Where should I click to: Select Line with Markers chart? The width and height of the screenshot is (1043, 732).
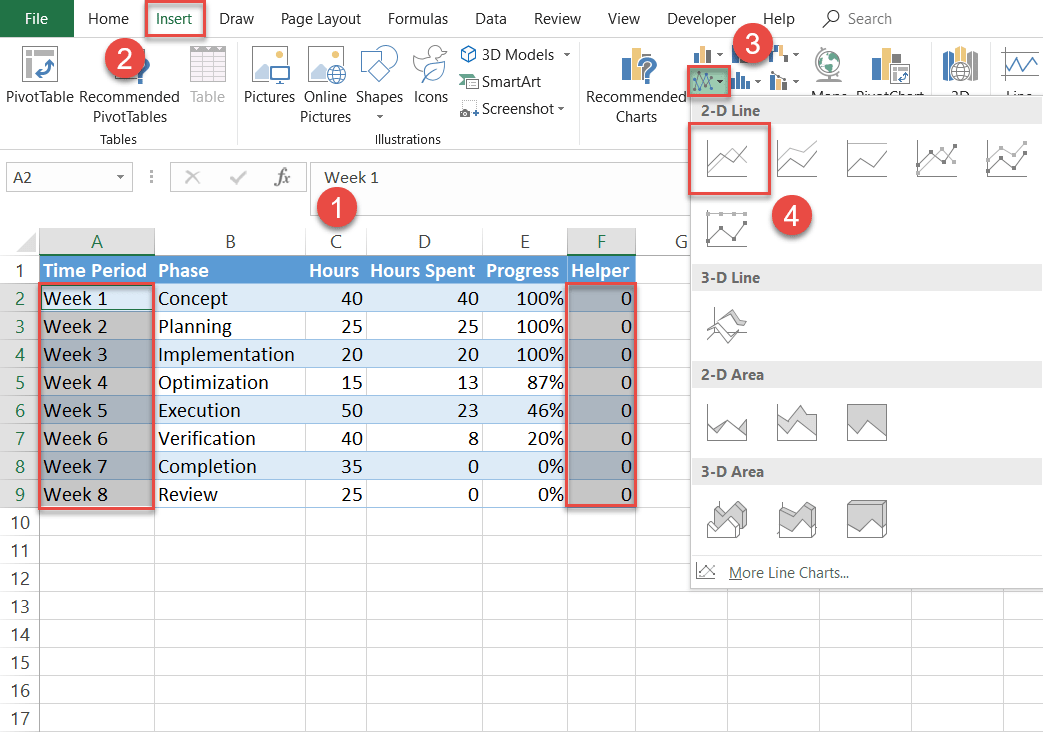[937, 158]
